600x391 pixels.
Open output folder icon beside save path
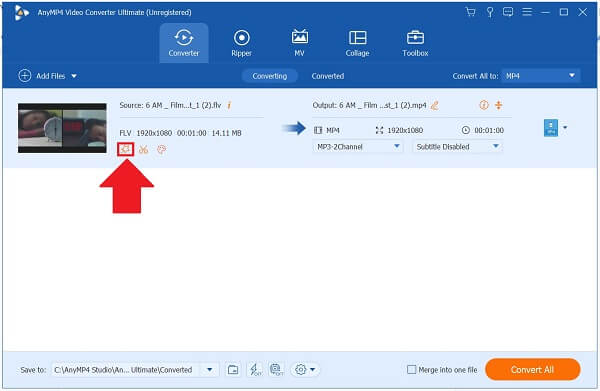point(233,370)
